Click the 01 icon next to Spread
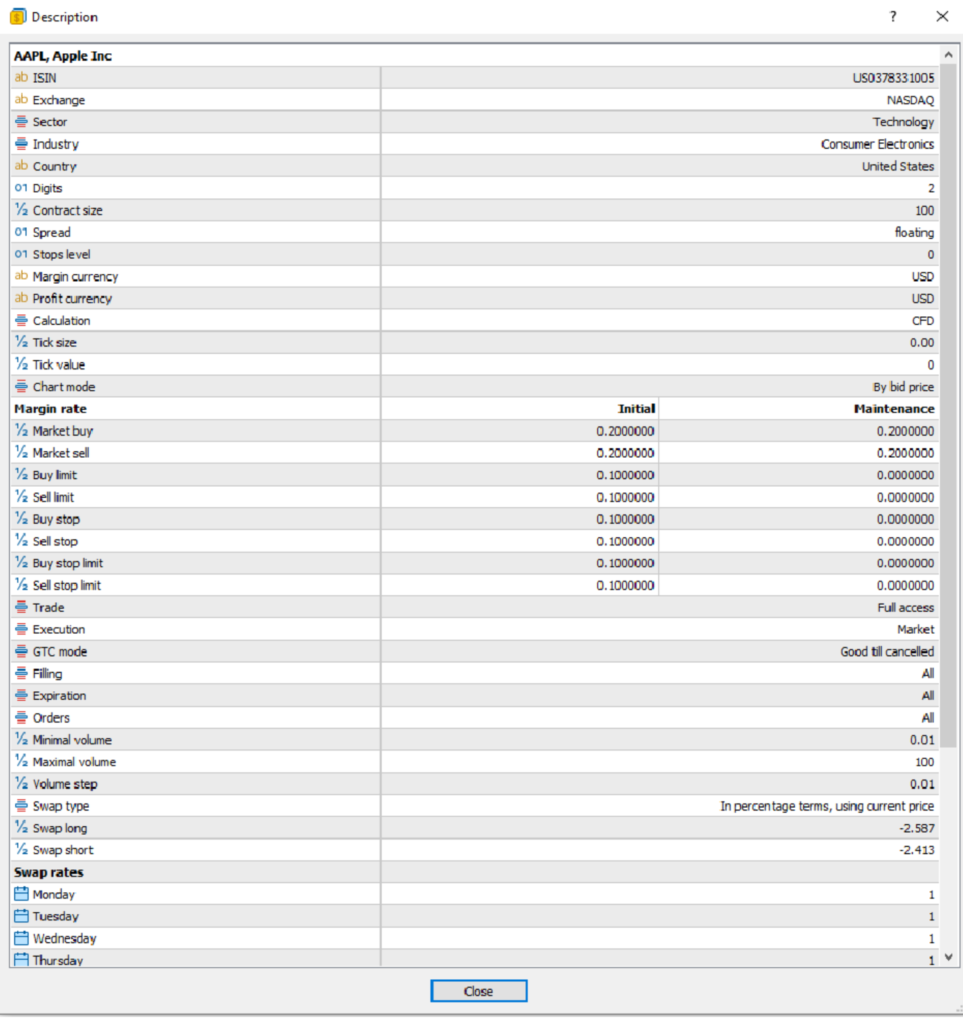 [22, 232]
